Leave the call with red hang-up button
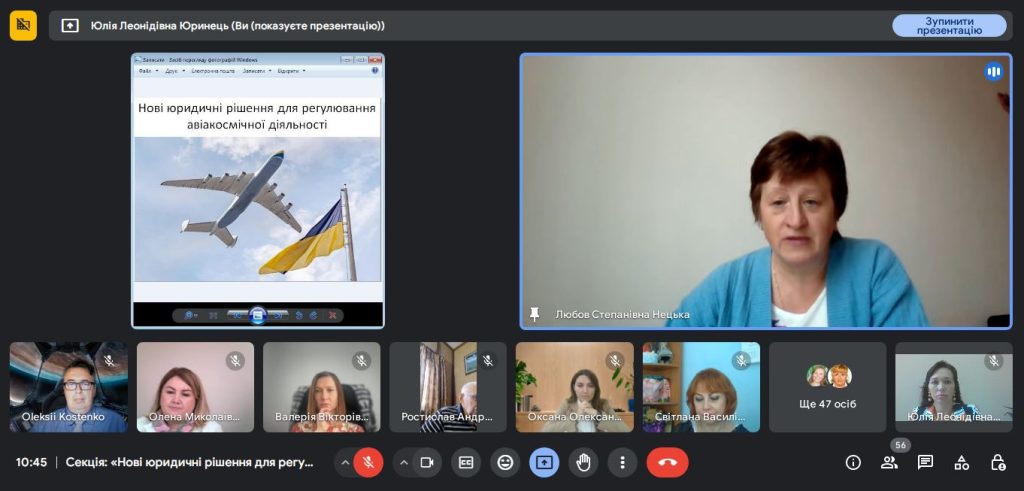 (667, 462)
